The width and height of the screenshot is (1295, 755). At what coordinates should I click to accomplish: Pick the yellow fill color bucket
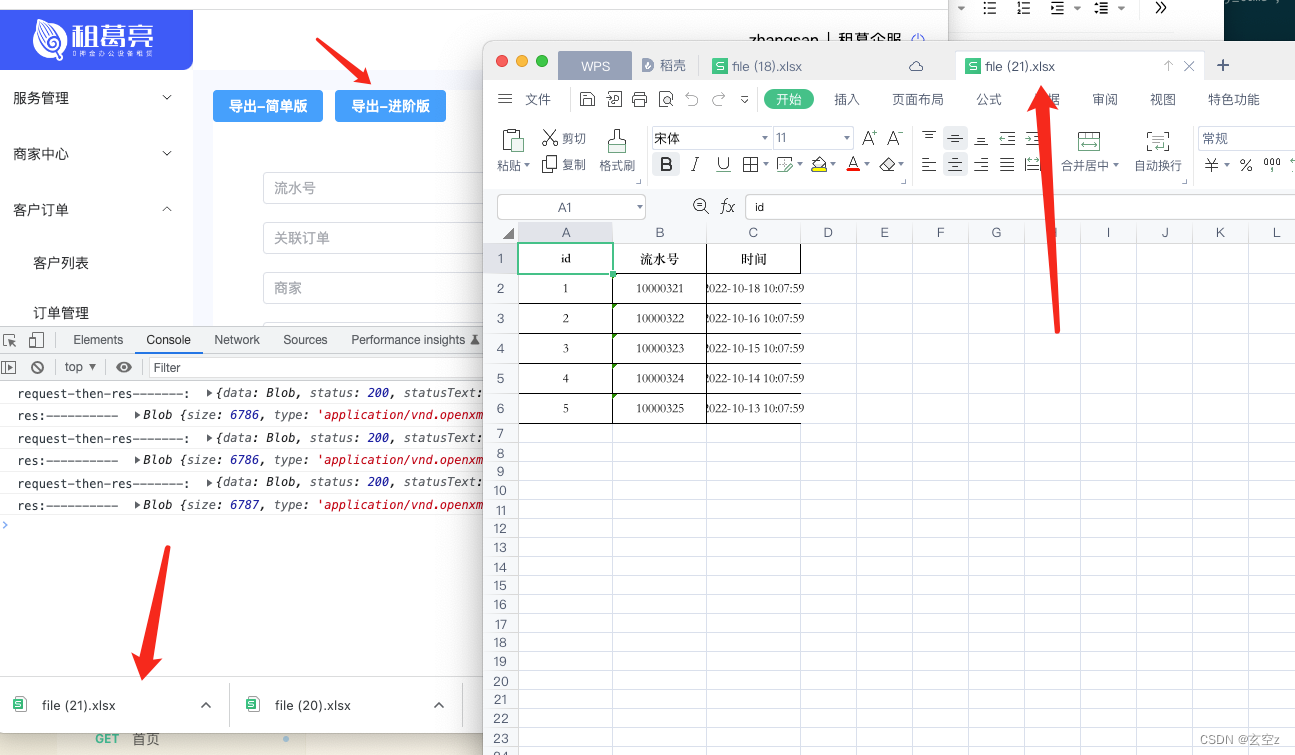(819, 164)
